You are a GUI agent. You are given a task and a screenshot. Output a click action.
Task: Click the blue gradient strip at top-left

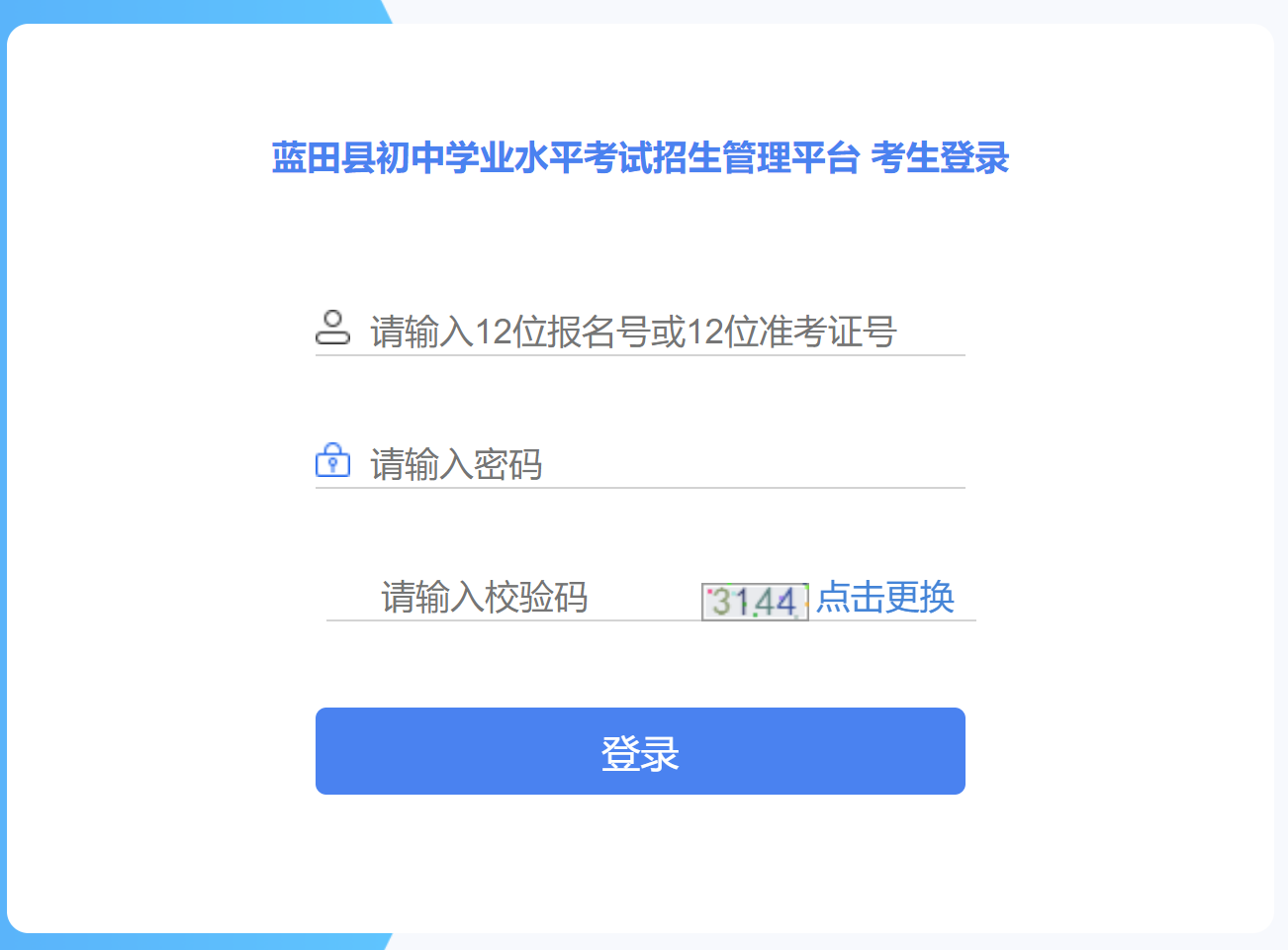click(198, 11)
